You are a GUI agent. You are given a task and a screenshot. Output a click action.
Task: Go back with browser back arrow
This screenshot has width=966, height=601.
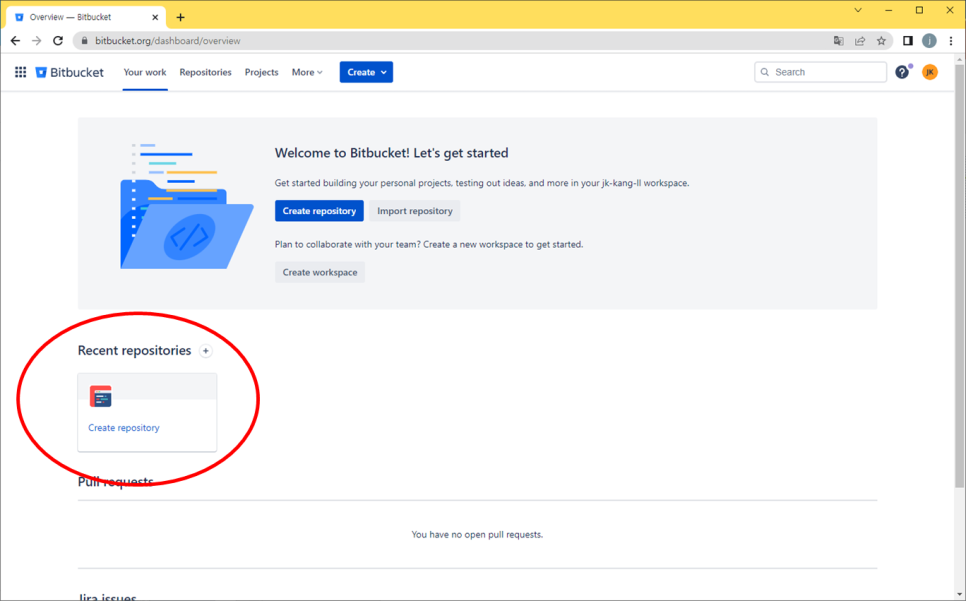click(x=15, y=41)
